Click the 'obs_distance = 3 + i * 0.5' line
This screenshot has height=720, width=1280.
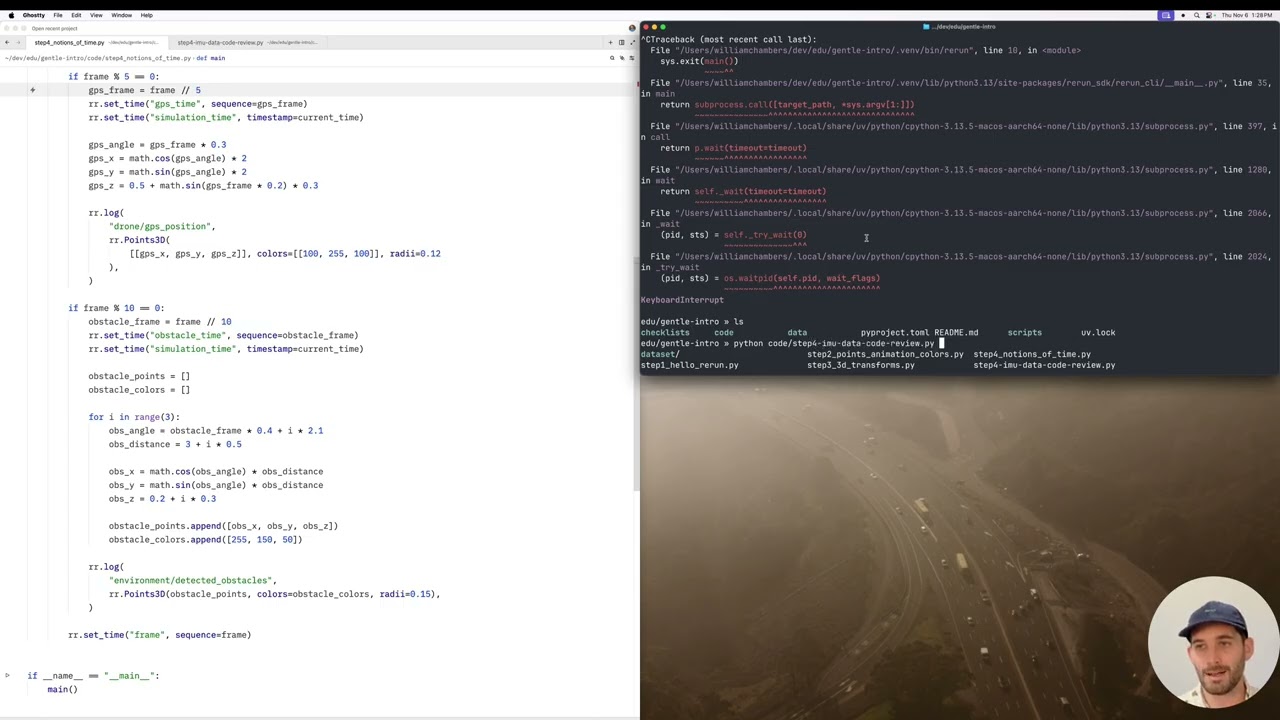point(175,444)
